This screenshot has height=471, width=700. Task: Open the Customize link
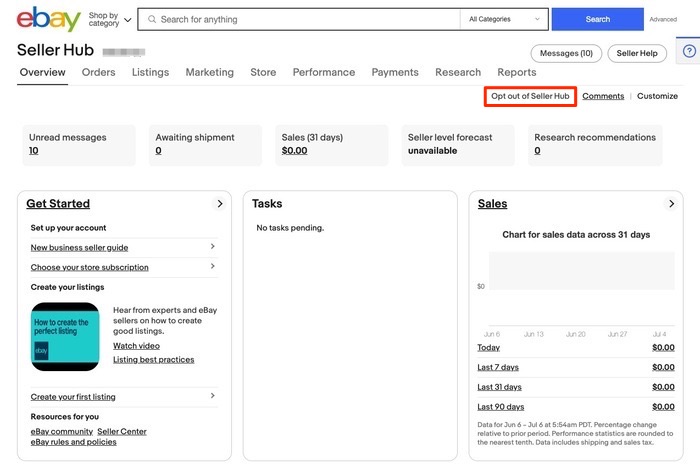(x=657, y=96)
